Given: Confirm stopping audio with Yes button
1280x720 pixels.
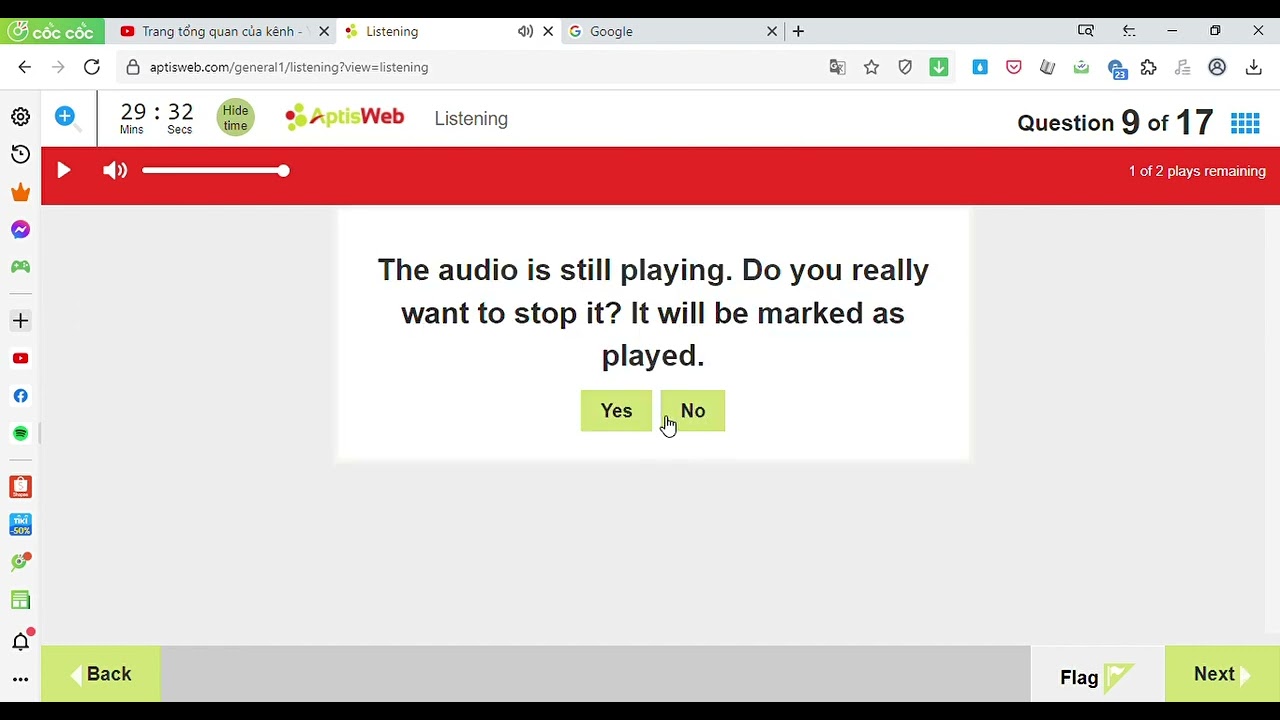Looking at the screenshot, I should pyautogui.click(x=616, y=411).
